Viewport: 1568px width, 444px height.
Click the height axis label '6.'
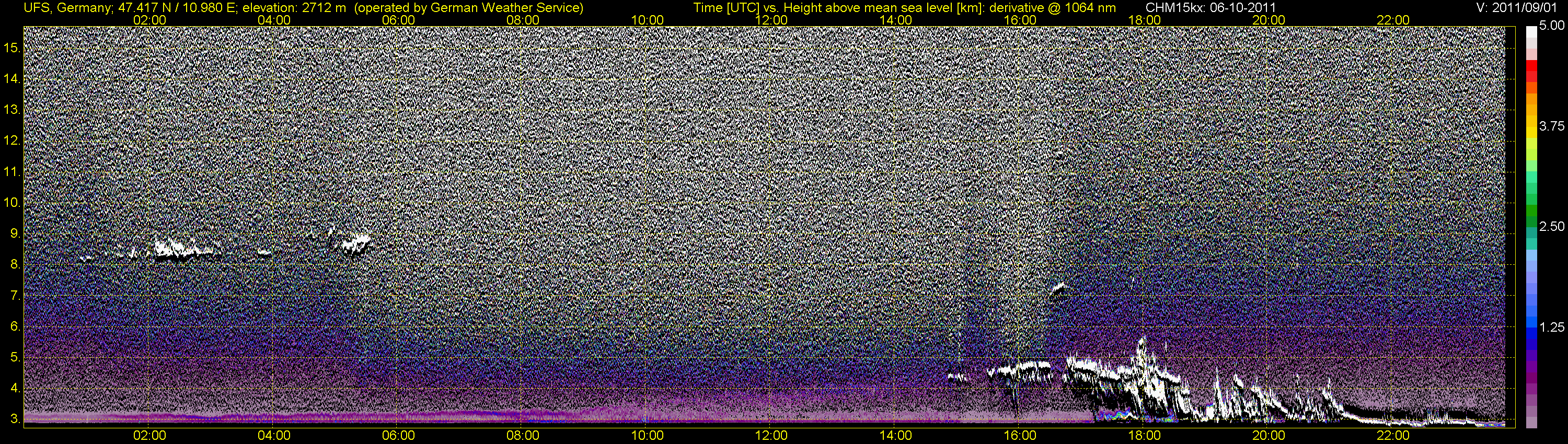tap(15, 326)
